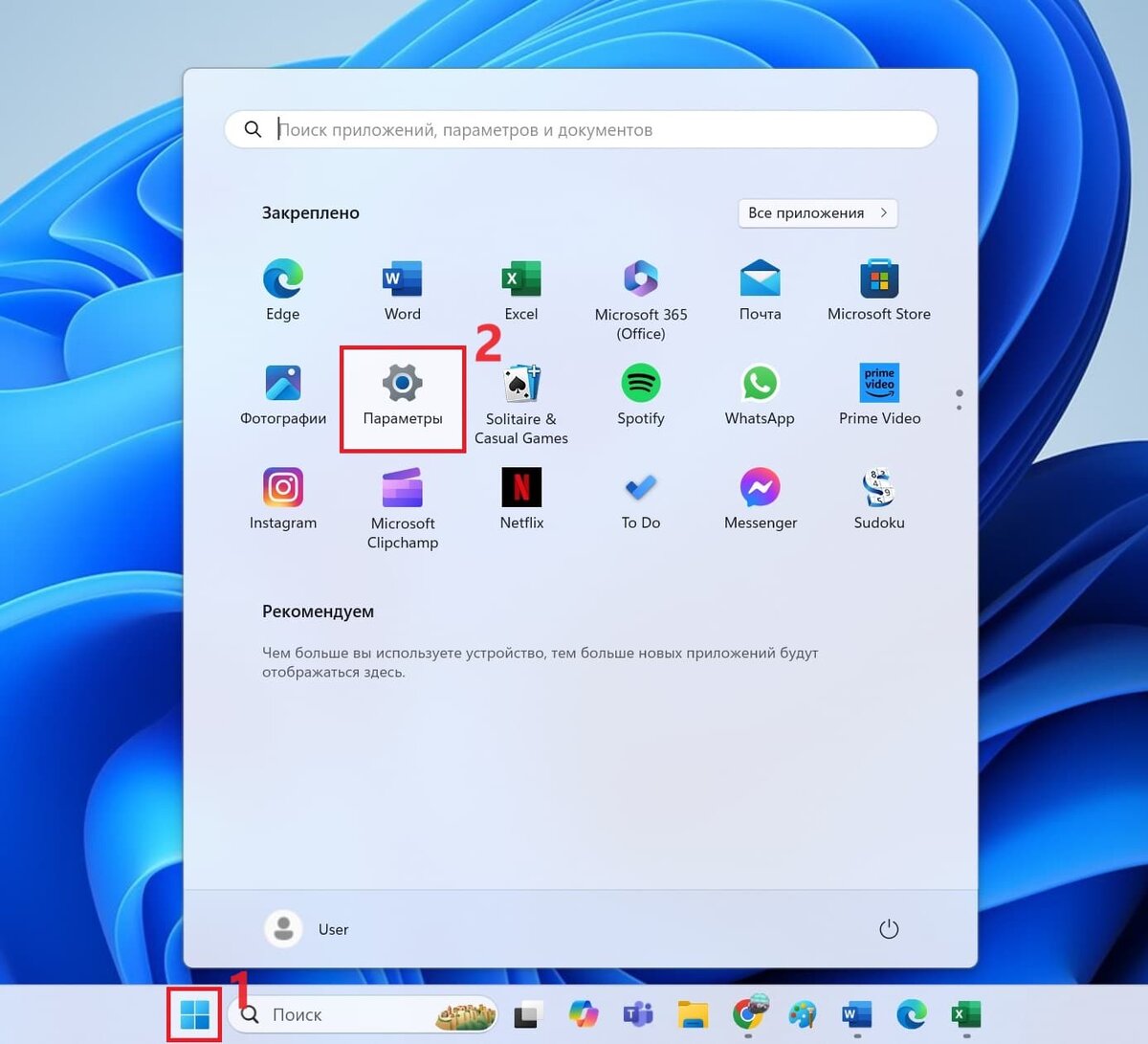Open the To Do app
1148x1044 pixels.
641,500
